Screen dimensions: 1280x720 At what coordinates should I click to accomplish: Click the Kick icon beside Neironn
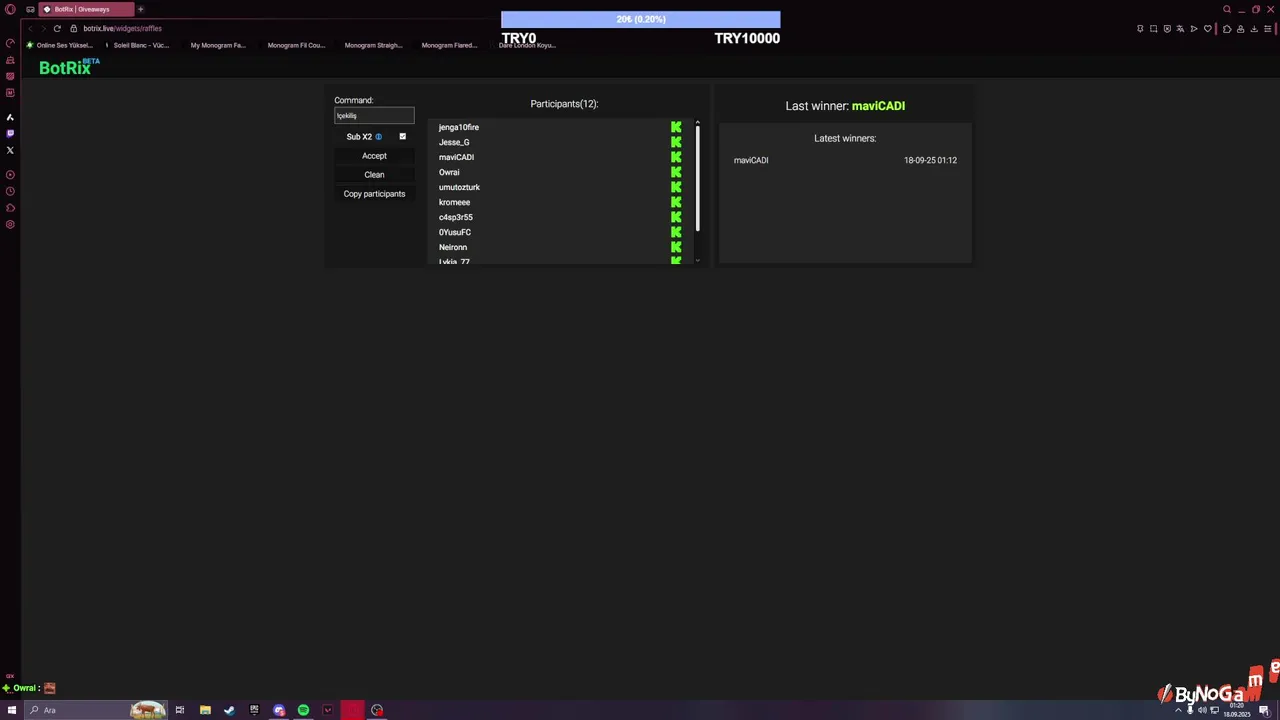[x=676, y=247]
